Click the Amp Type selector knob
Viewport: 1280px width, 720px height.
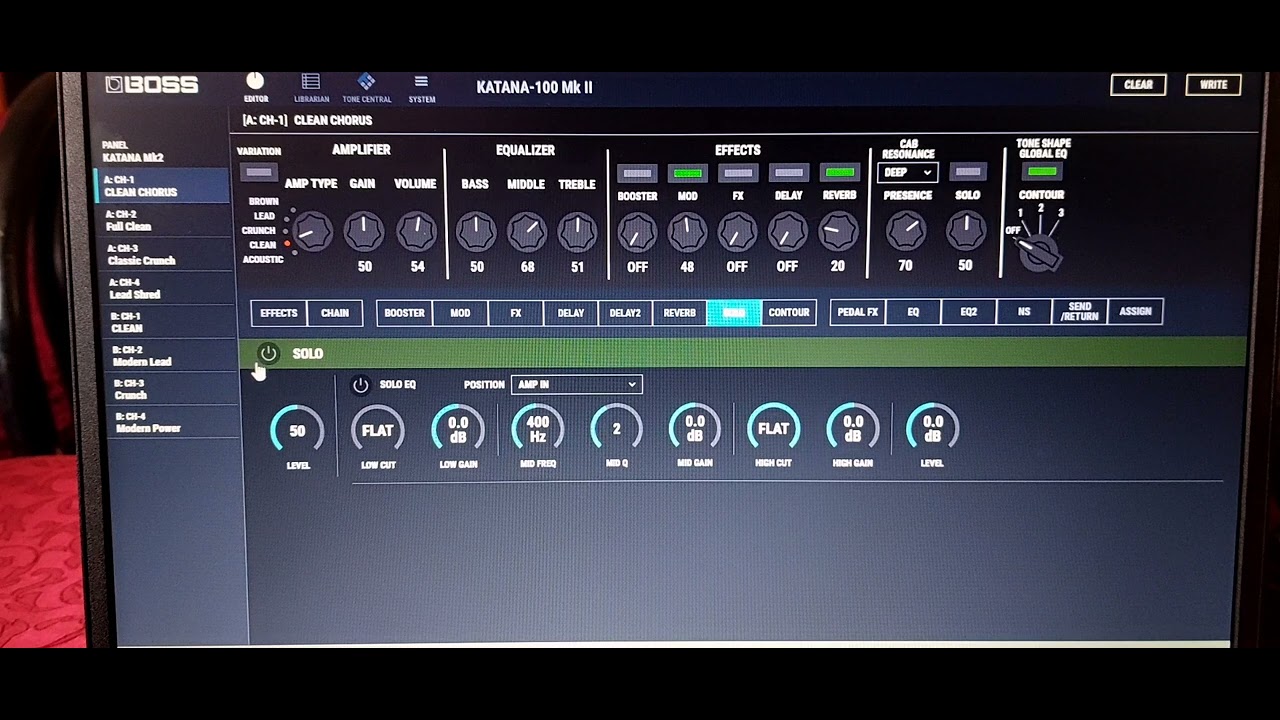pos(312,232)
